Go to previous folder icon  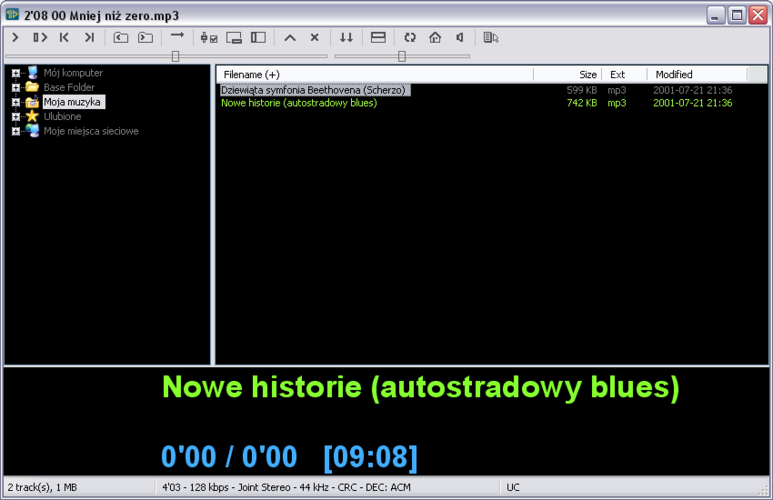click(x=121, y=37)
